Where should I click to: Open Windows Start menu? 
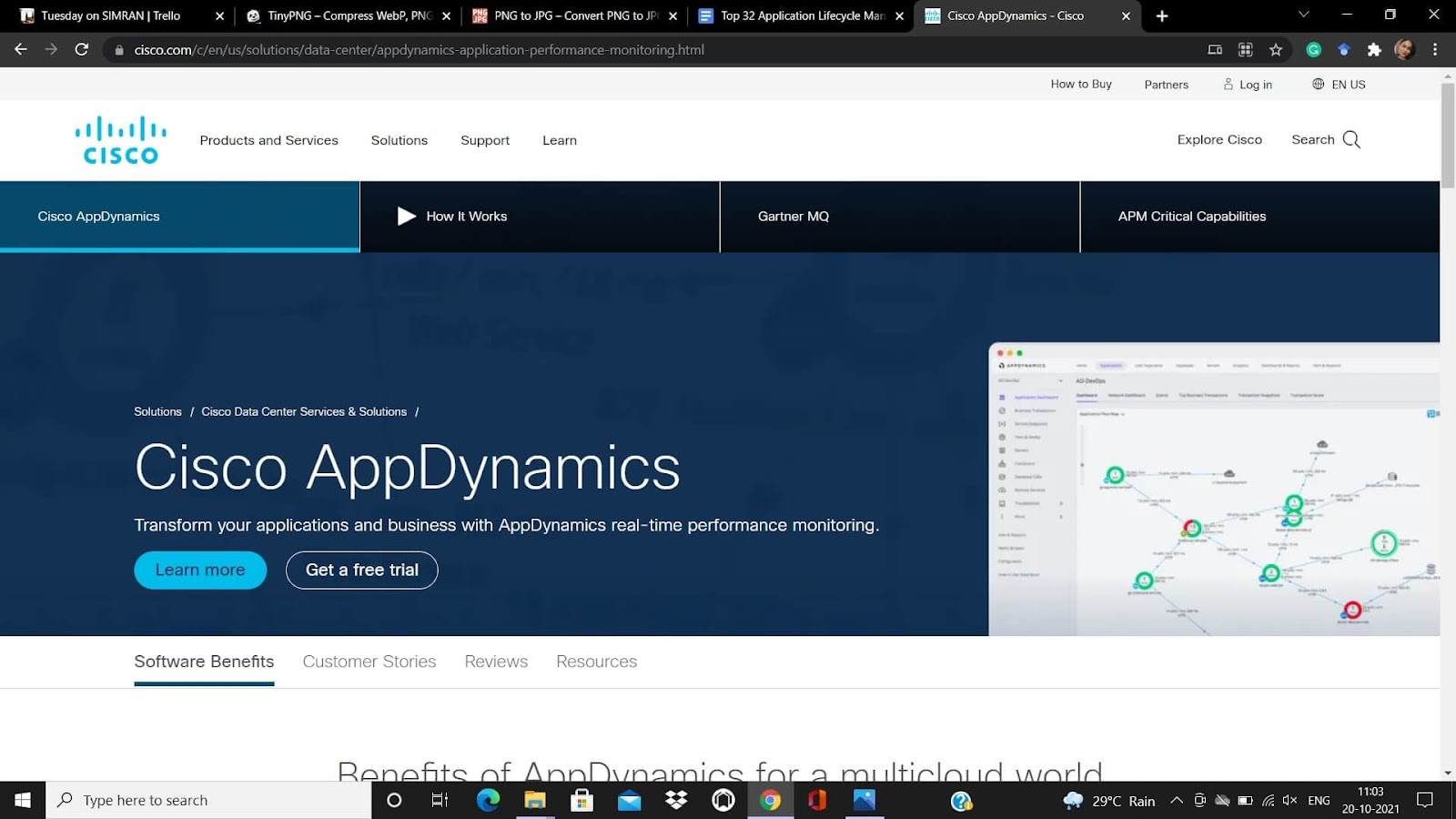point(23,800)
